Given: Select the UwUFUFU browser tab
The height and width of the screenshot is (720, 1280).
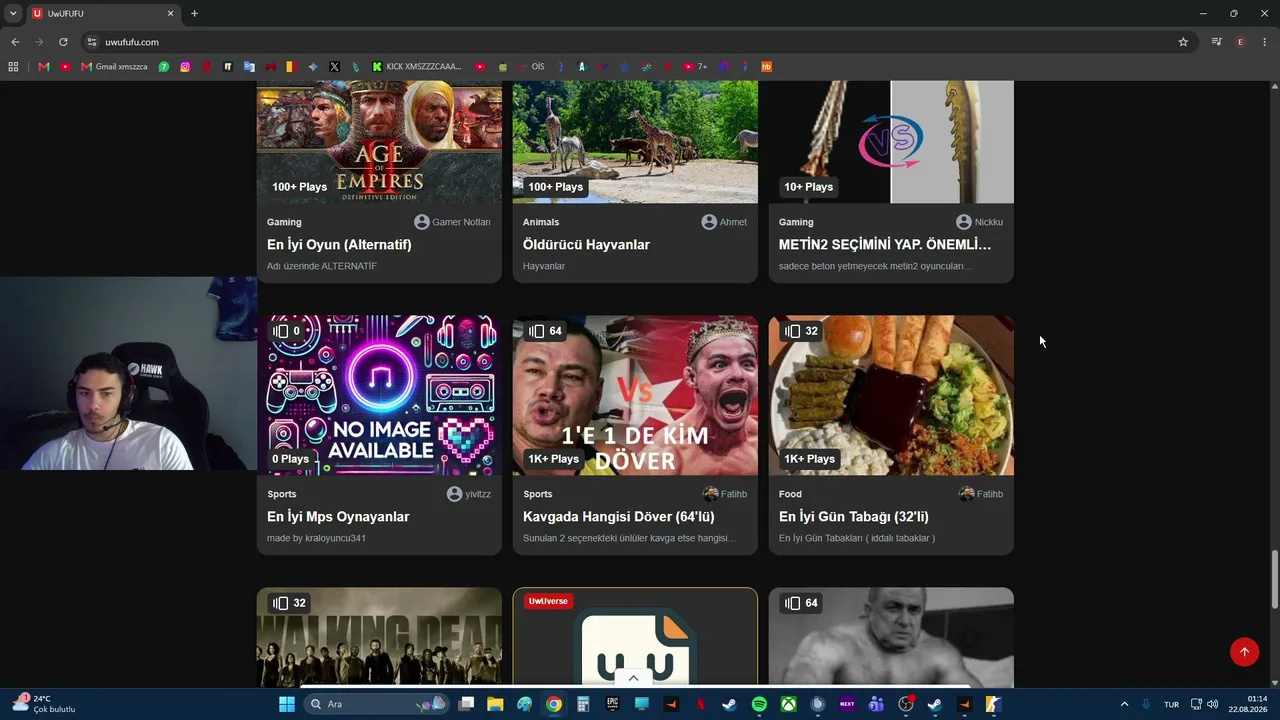Looking at the screenshot, I should click(103, 14).
